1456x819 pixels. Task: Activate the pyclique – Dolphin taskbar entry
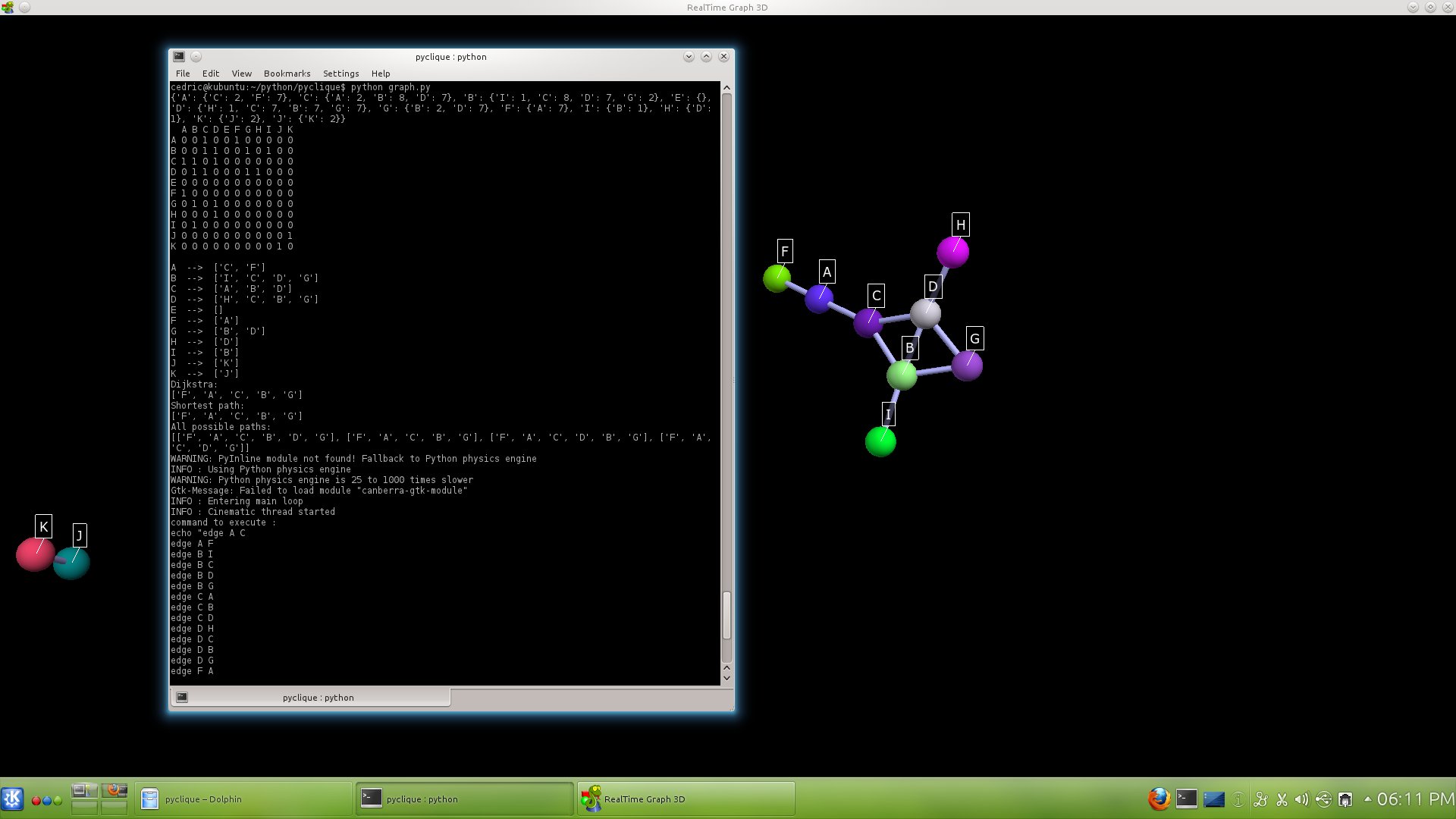click(243, 799)
